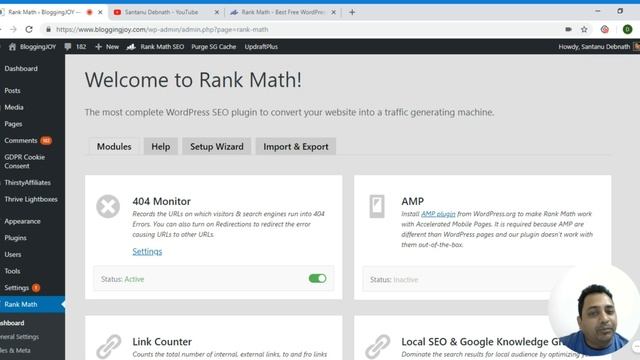Viewport: 640px width, 360px height.
Task: Click the 404 Monitor module title
Action: tap(161, 201)
